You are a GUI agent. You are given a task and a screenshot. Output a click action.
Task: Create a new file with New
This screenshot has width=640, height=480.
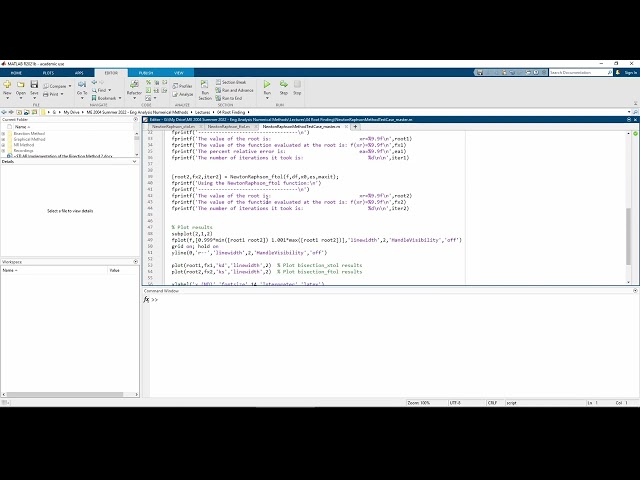[7, 87]
